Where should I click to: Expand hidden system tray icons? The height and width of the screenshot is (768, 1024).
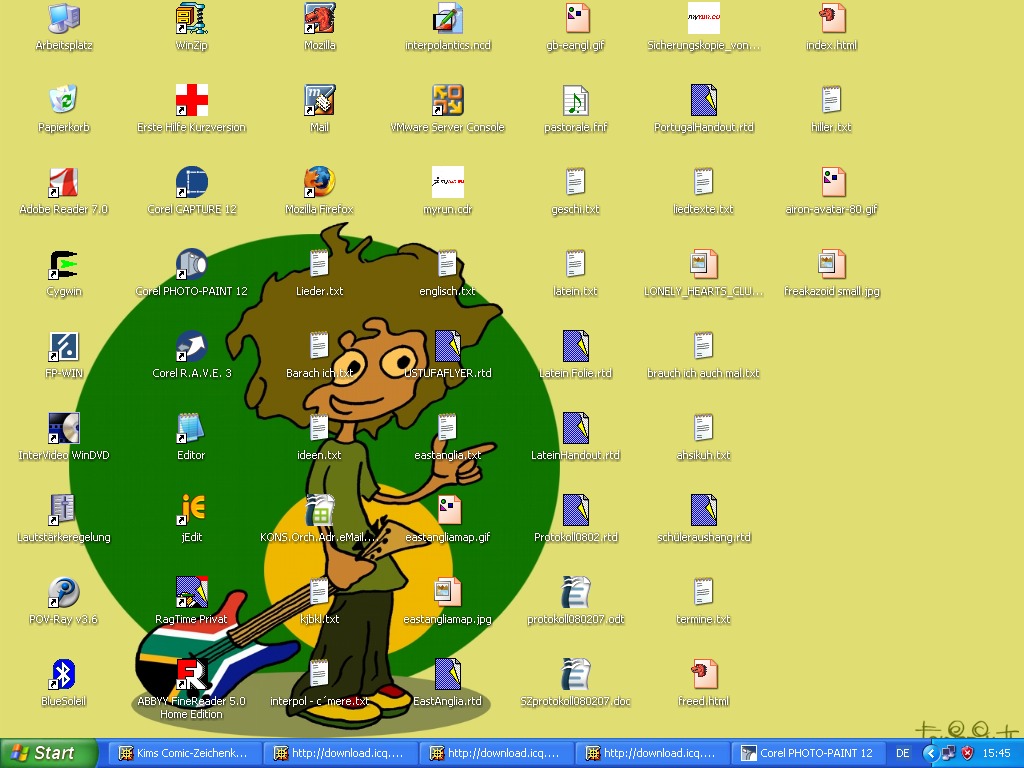(x=930, y=753)
